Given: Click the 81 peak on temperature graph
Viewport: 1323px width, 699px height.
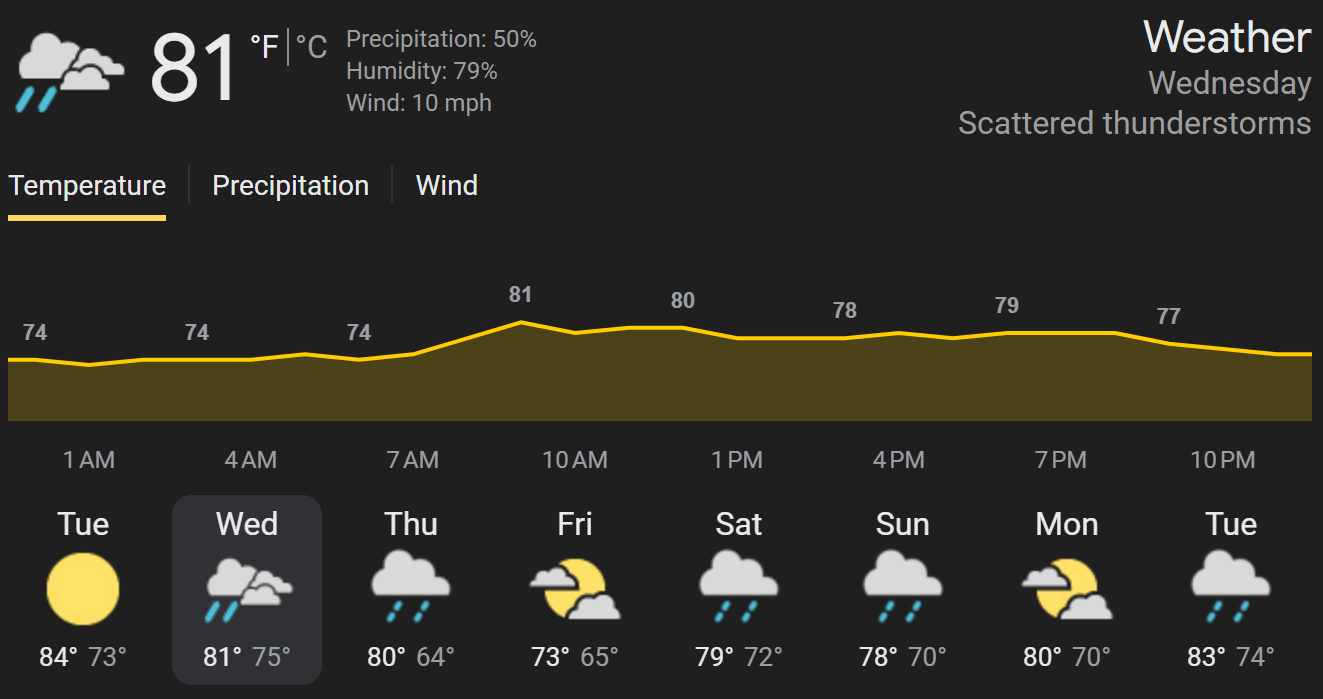Looking at the screenshot, I should [520, 295].
